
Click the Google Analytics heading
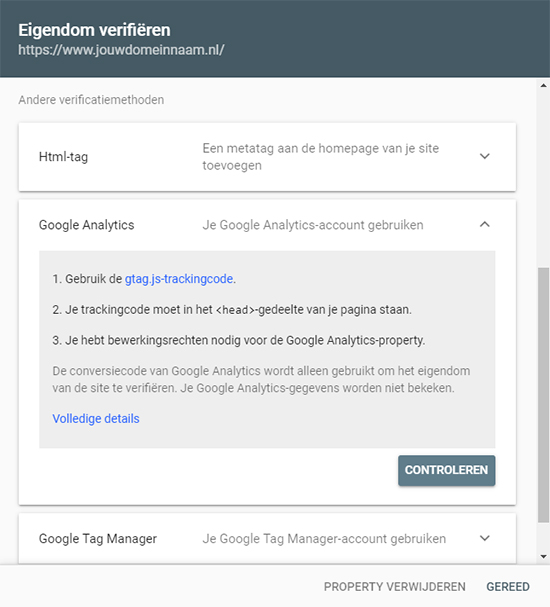[x=86, y=225]
